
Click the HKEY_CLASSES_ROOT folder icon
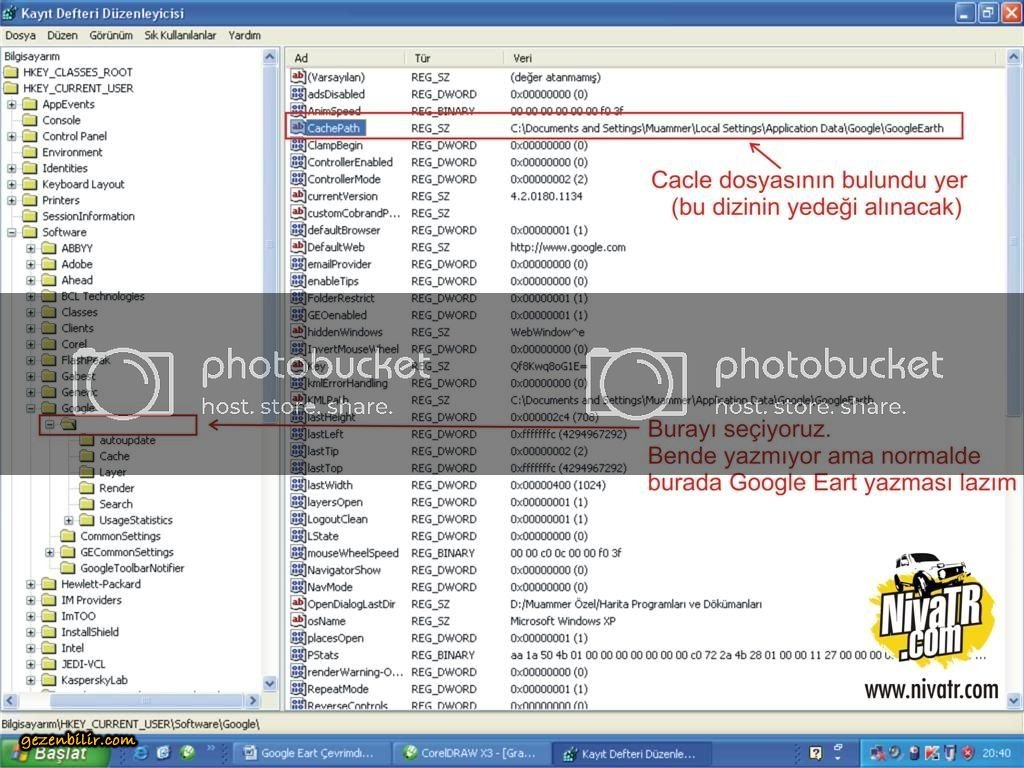click(10, 72)
